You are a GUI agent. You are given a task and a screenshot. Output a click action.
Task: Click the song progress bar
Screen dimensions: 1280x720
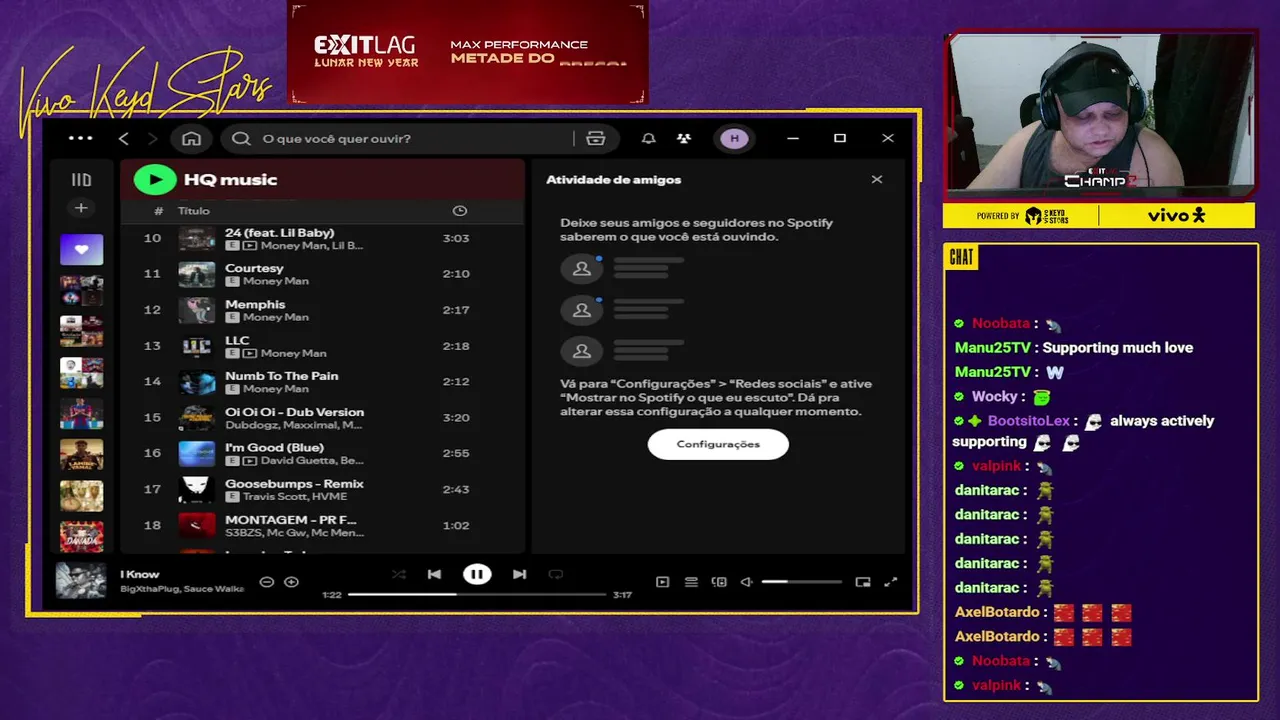[477, 594]
